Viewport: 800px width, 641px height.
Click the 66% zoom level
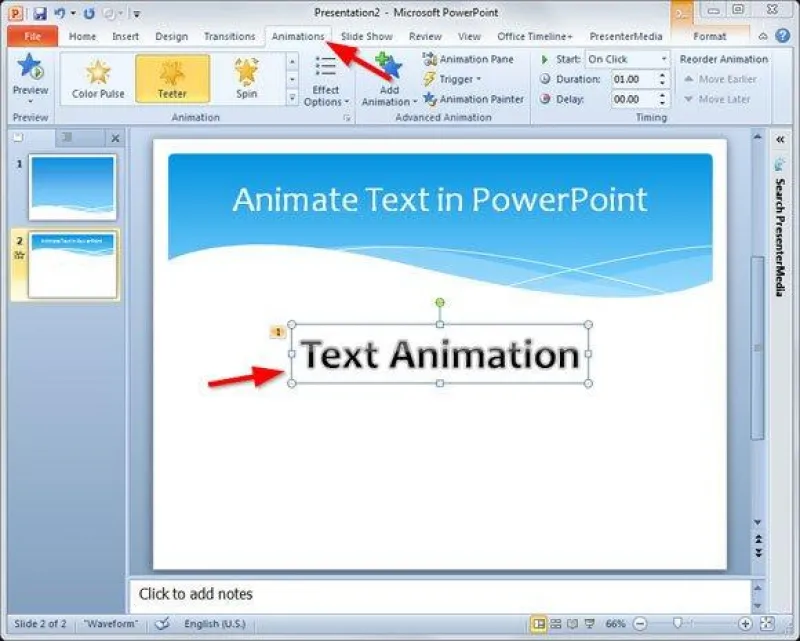(615, 624)
